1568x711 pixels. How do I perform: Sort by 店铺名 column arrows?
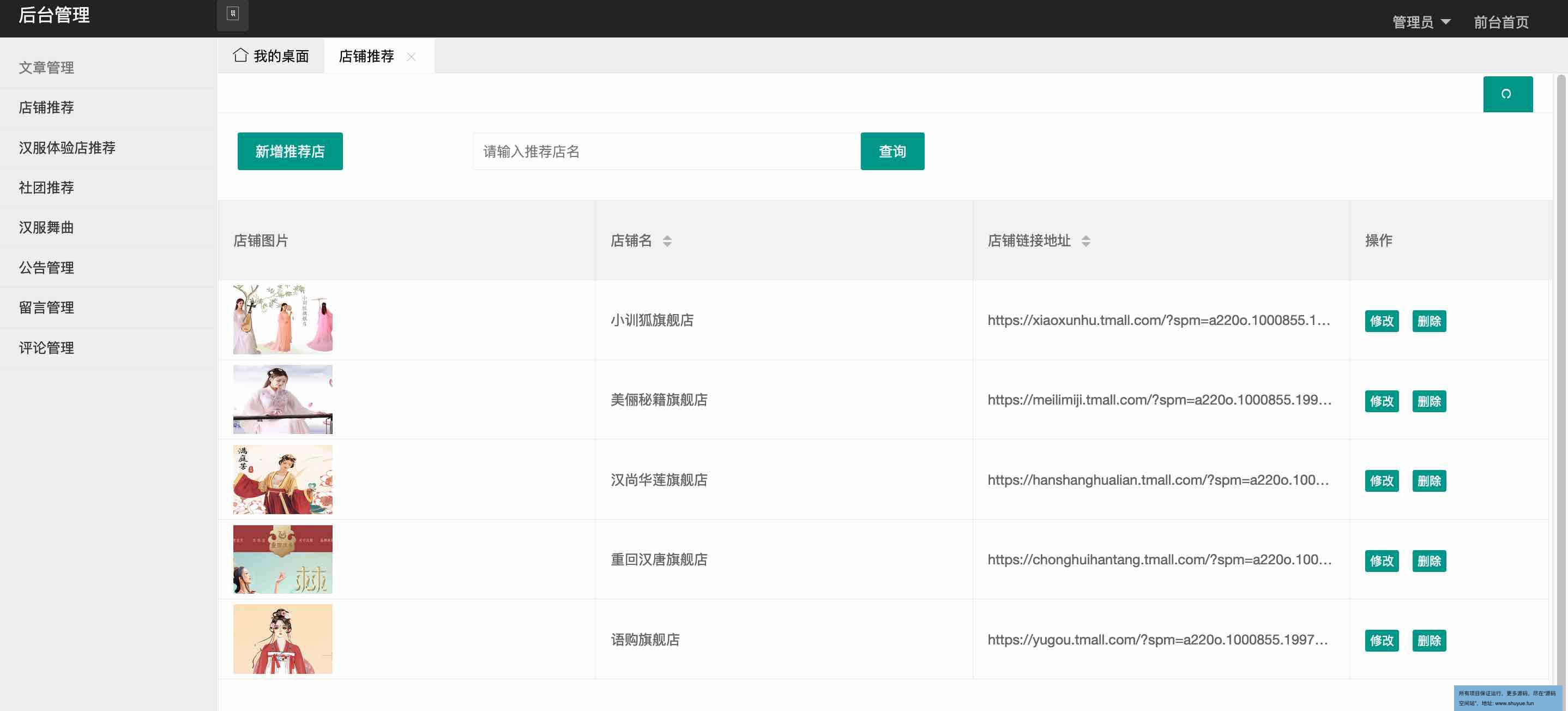667,241
